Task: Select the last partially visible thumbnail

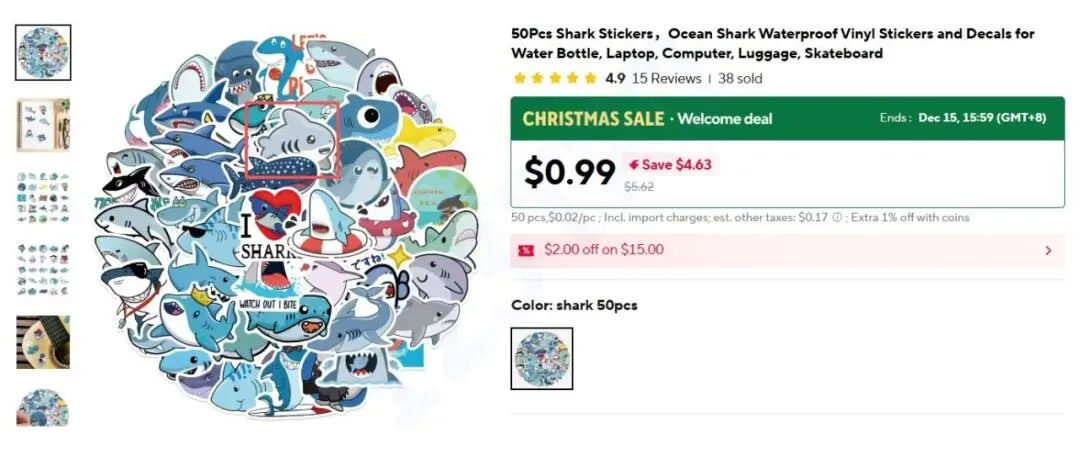Action: tap(43, 408)
